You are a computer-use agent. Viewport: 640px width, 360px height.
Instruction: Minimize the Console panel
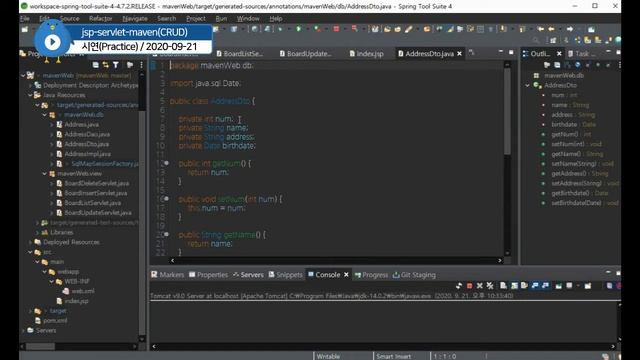(608, 272)
